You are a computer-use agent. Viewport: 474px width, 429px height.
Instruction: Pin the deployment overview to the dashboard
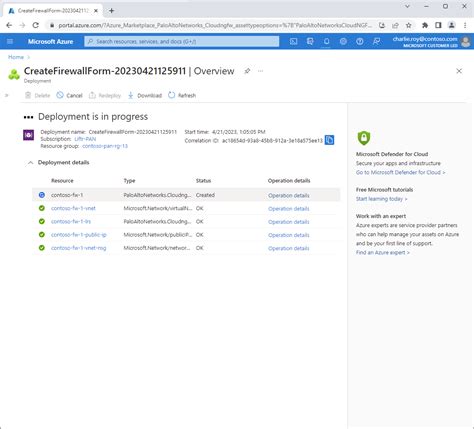tap(247, 71)
